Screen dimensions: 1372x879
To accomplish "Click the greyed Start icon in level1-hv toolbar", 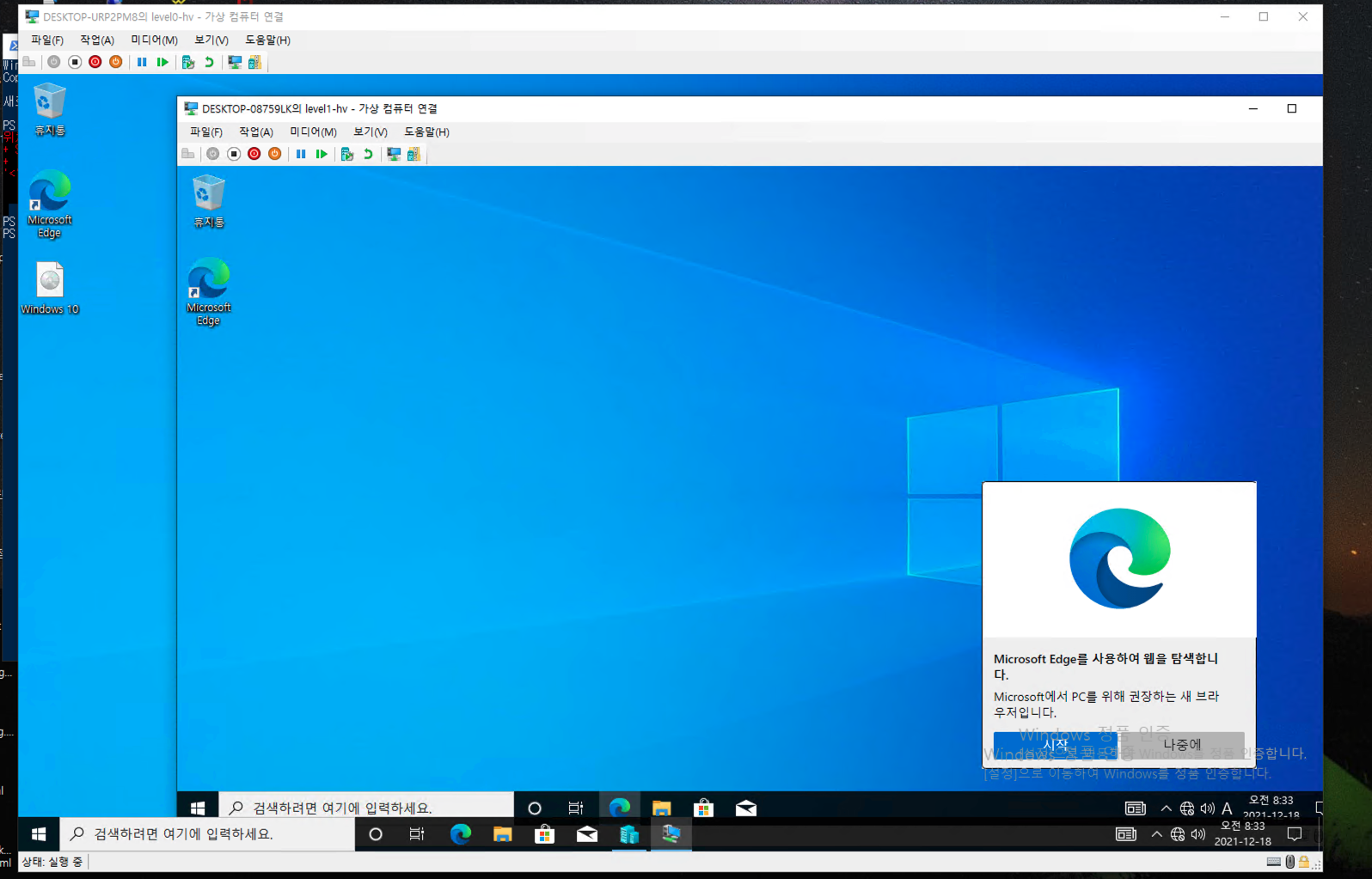I will click(213, 154).
